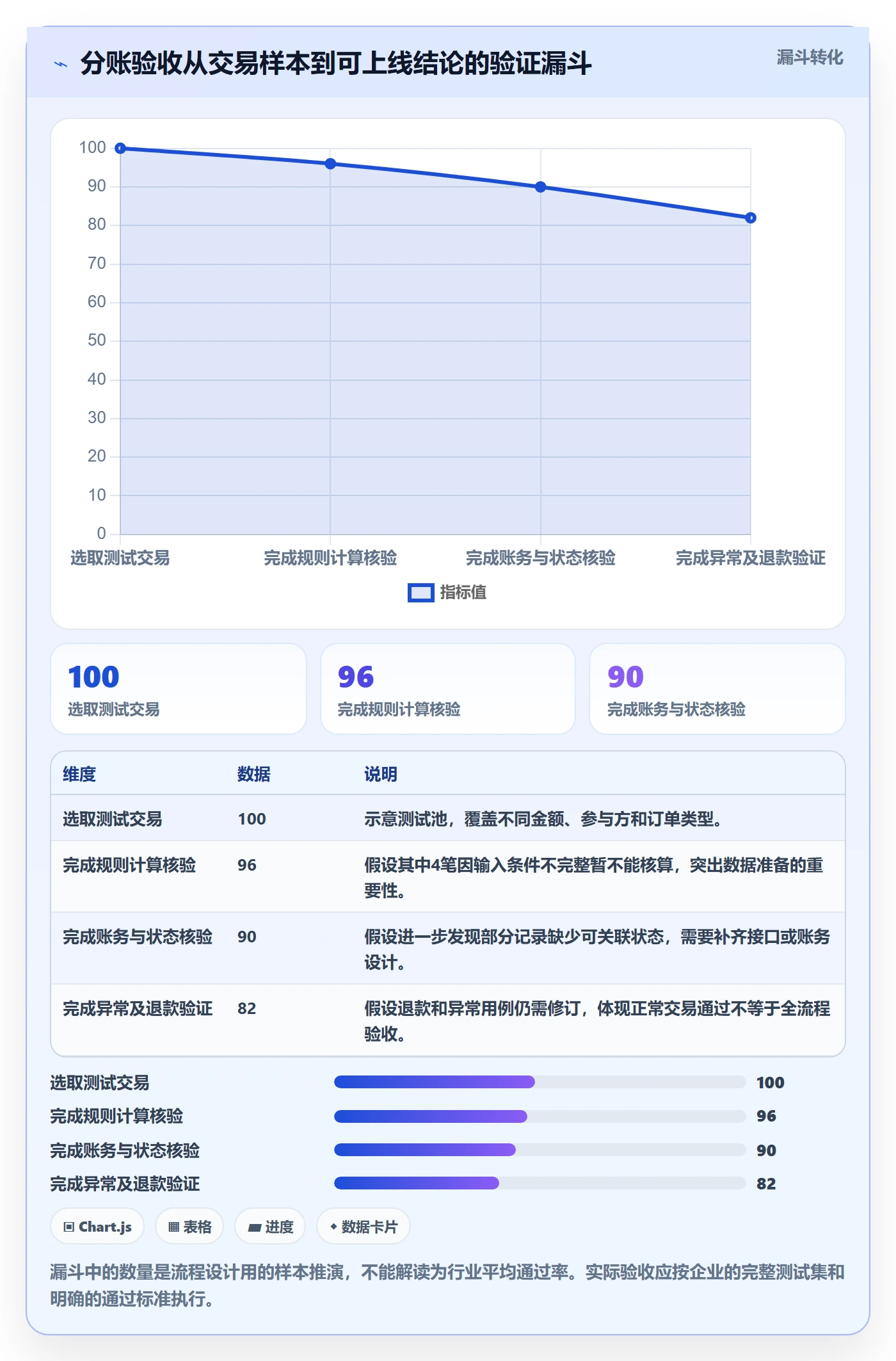Click the diamond icon in 数据卡片 chip
Screen dimensions: 896x1361
[x=333, y=1227]
